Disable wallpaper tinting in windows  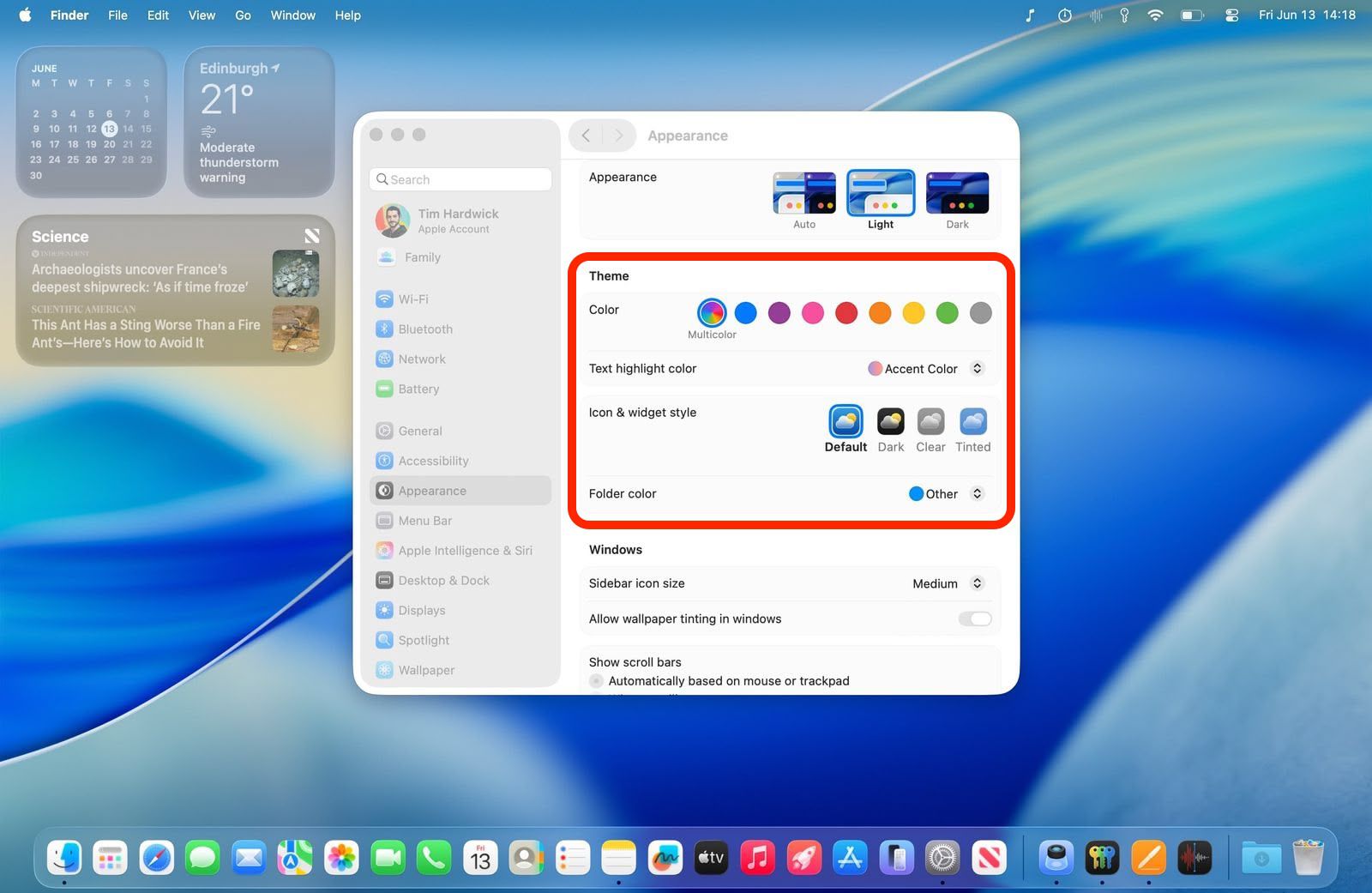pos(975,618)
